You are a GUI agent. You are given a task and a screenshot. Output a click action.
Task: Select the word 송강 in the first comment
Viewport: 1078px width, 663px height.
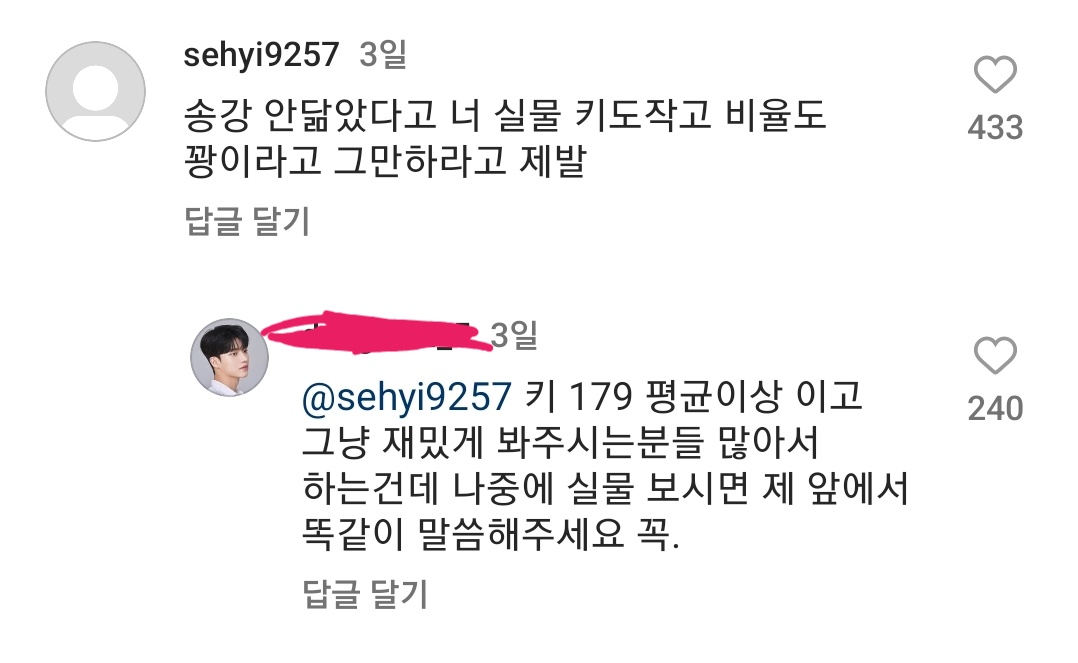(218, 115)
